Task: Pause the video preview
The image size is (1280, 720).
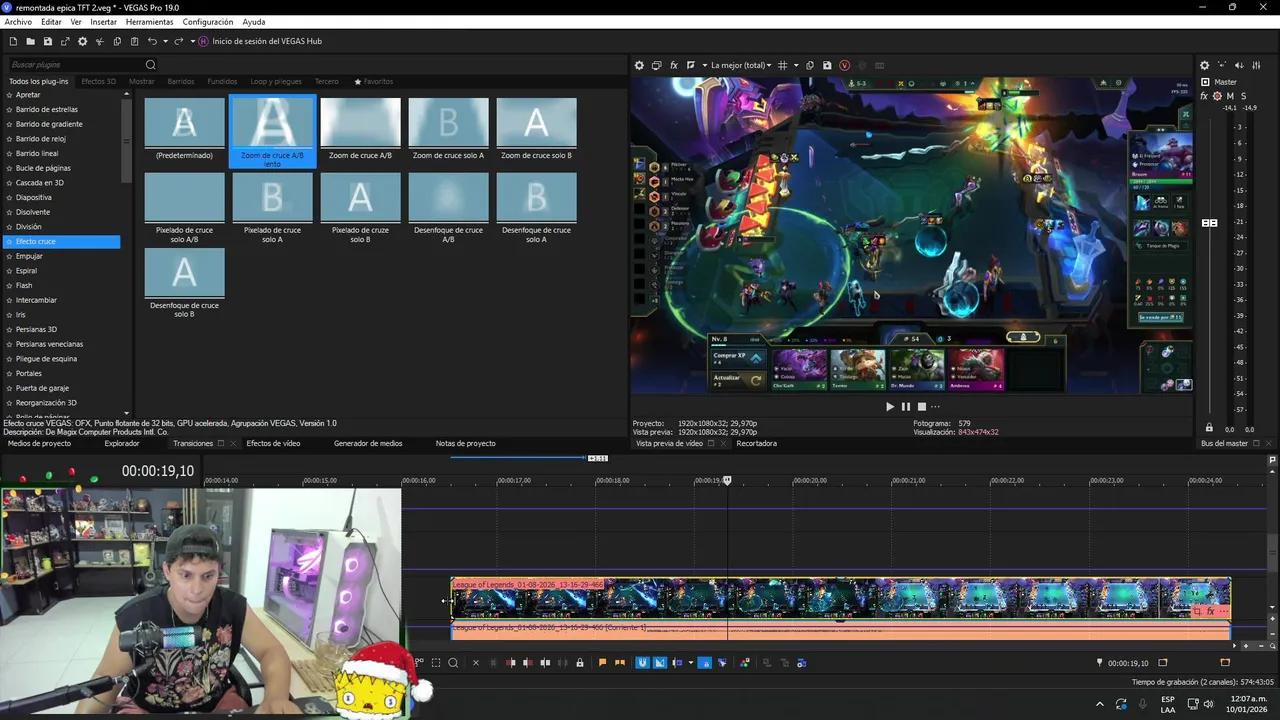Action: click(906, 407)
